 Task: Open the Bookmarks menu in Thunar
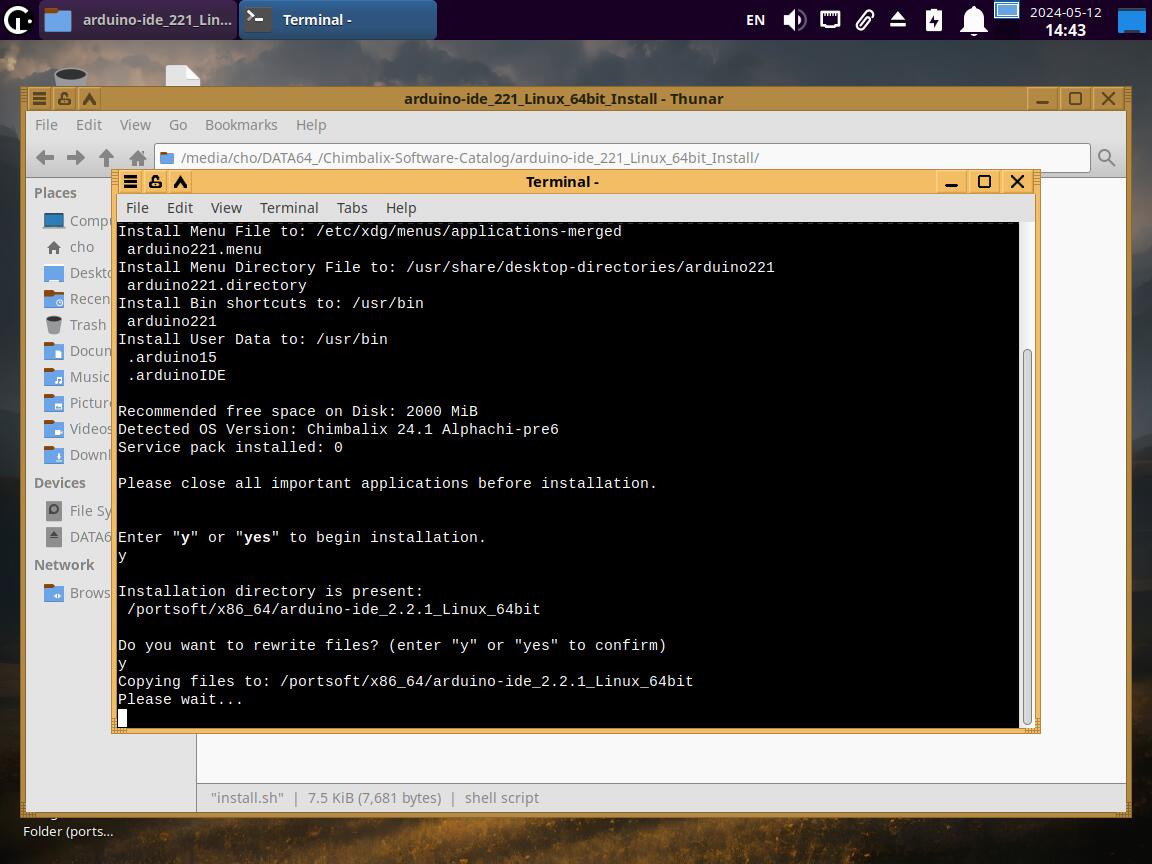click(241, 125)
